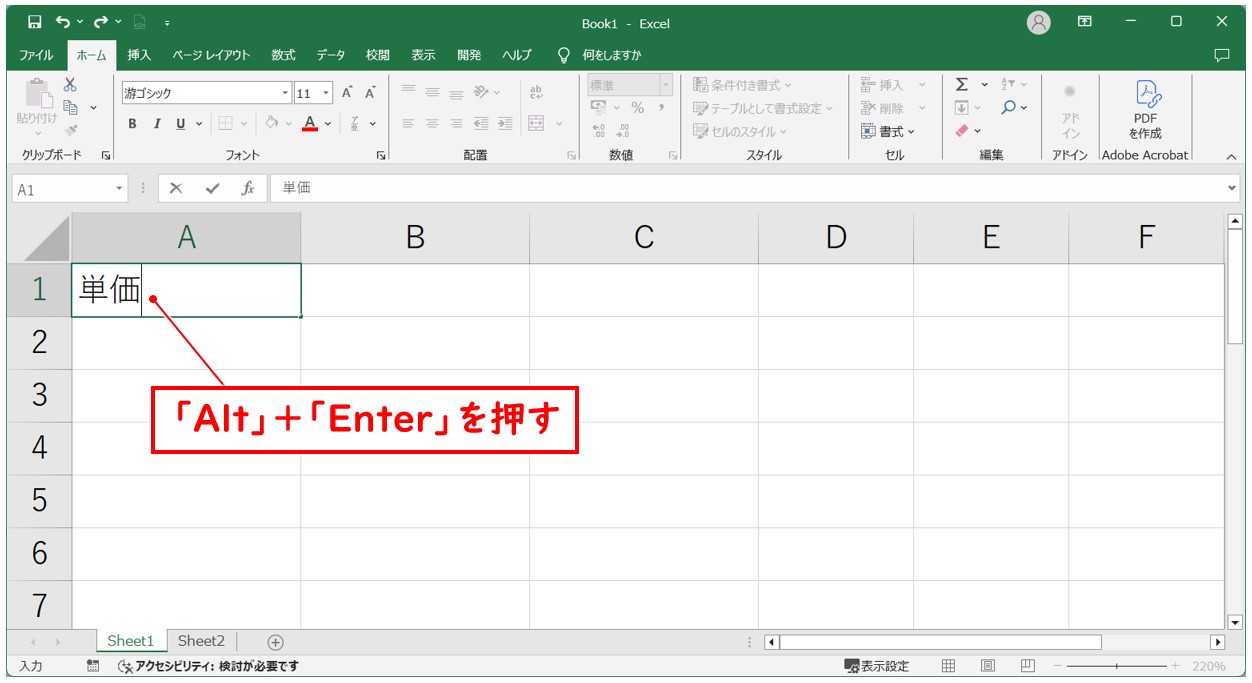Switch to the ページレイアウト tab

[x=211, y=55]
